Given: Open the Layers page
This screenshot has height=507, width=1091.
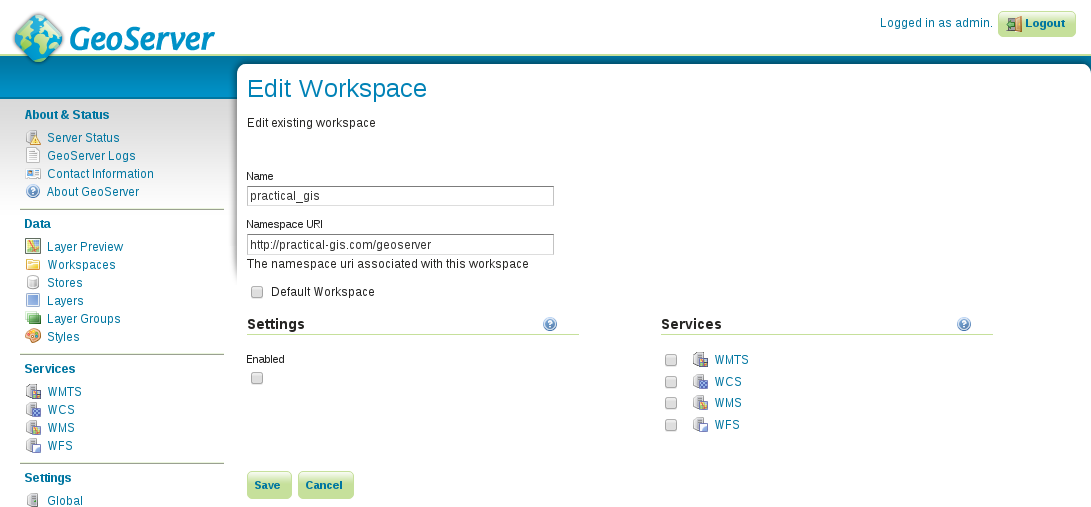Looking at the screenshot, I should click(x=65, y=301).
